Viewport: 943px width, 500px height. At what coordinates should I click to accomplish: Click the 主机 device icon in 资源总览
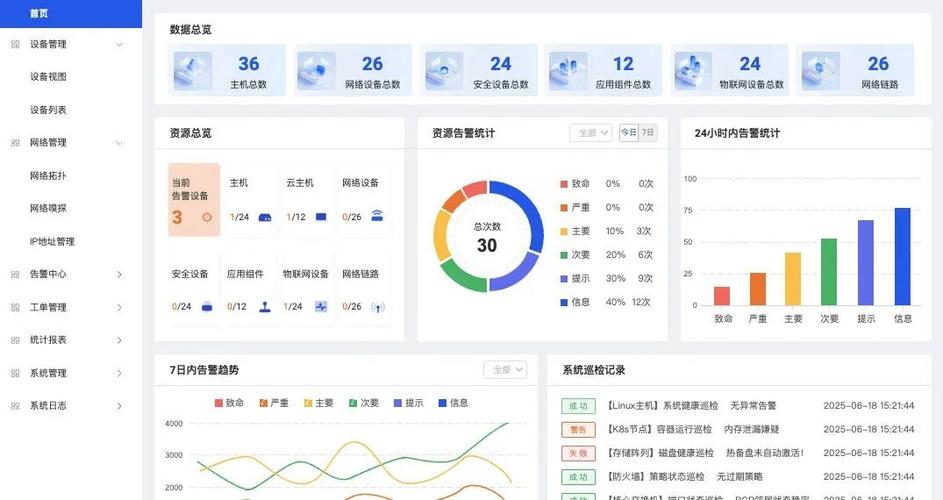pos(265,217)
